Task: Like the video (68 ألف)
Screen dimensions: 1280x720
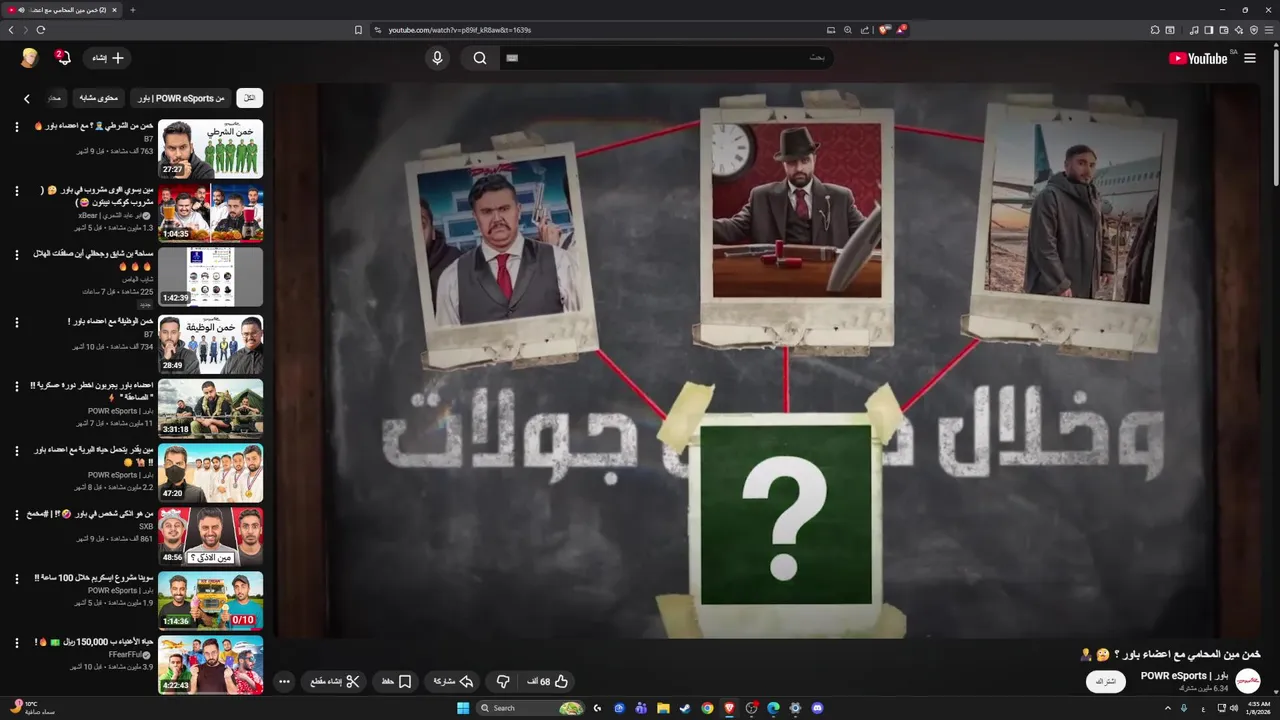Action: [547, 681]
